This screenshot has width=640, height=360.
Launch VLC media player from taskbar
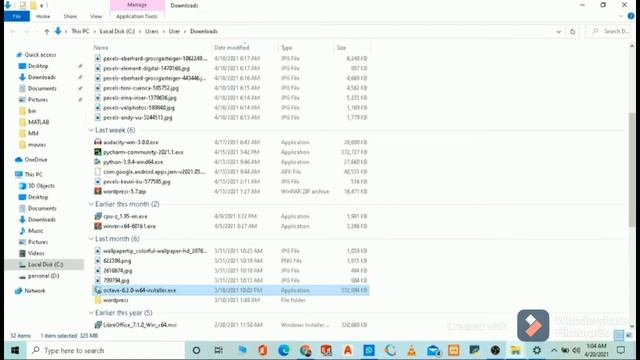[411, 351]
